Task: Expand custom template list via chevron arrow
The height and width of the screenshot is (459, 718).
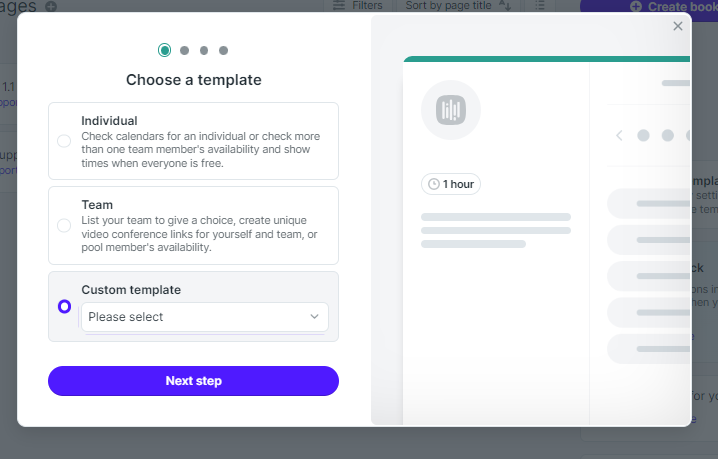Action: coord(314,317)
